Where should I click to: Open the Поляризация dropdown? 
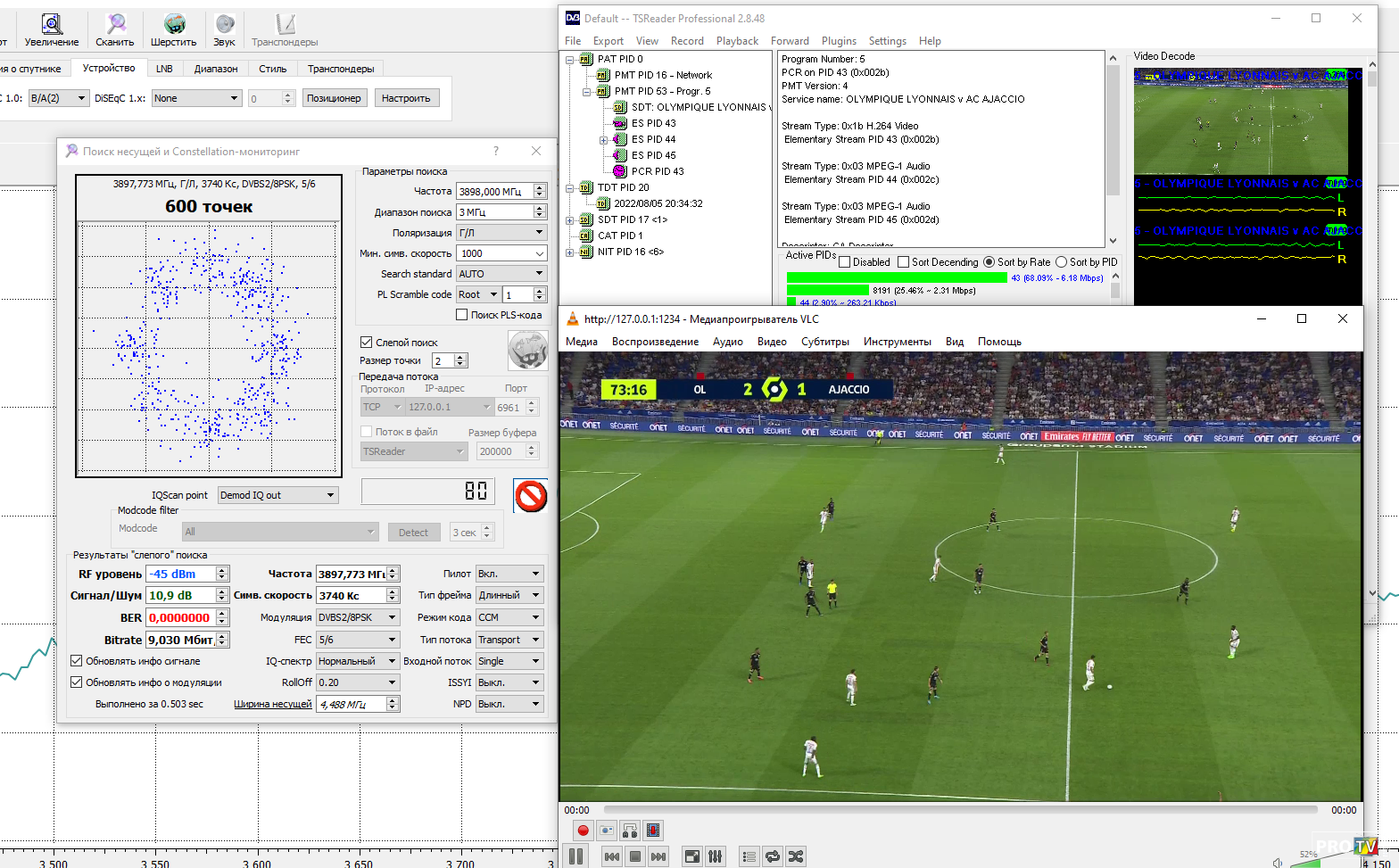pyautogui.click(x=501, y=233)
